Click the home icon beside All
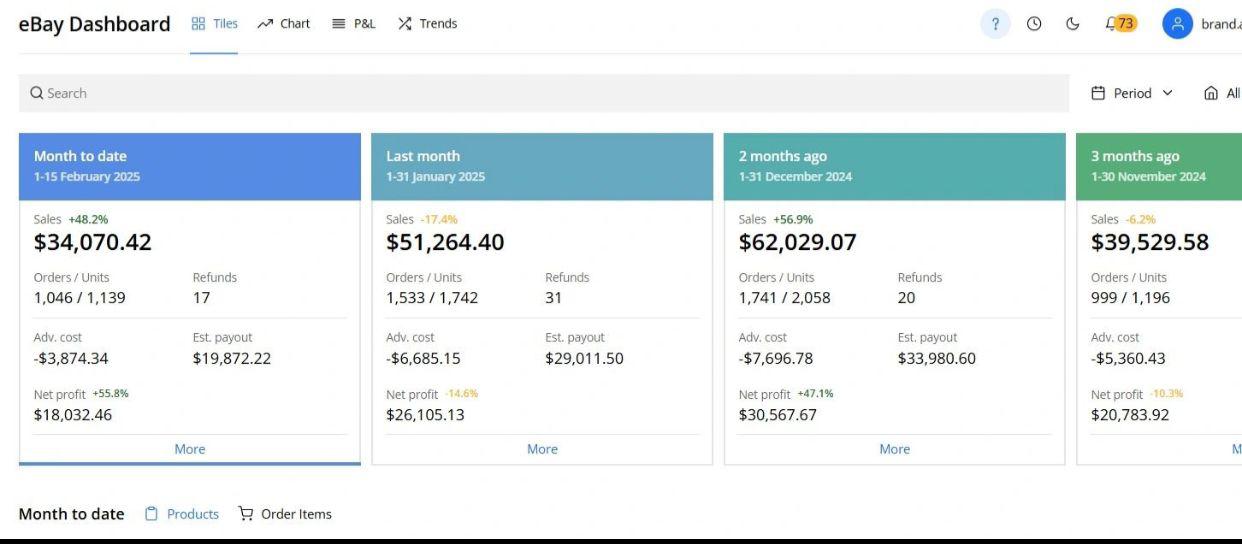1242x544 pixels. coord(1211,93)
